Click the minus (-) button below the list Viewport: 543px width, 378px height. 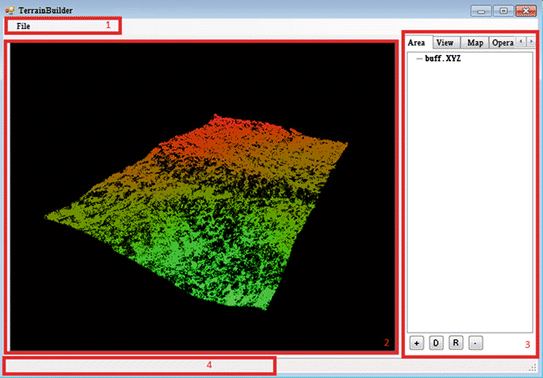coord(475,343)
